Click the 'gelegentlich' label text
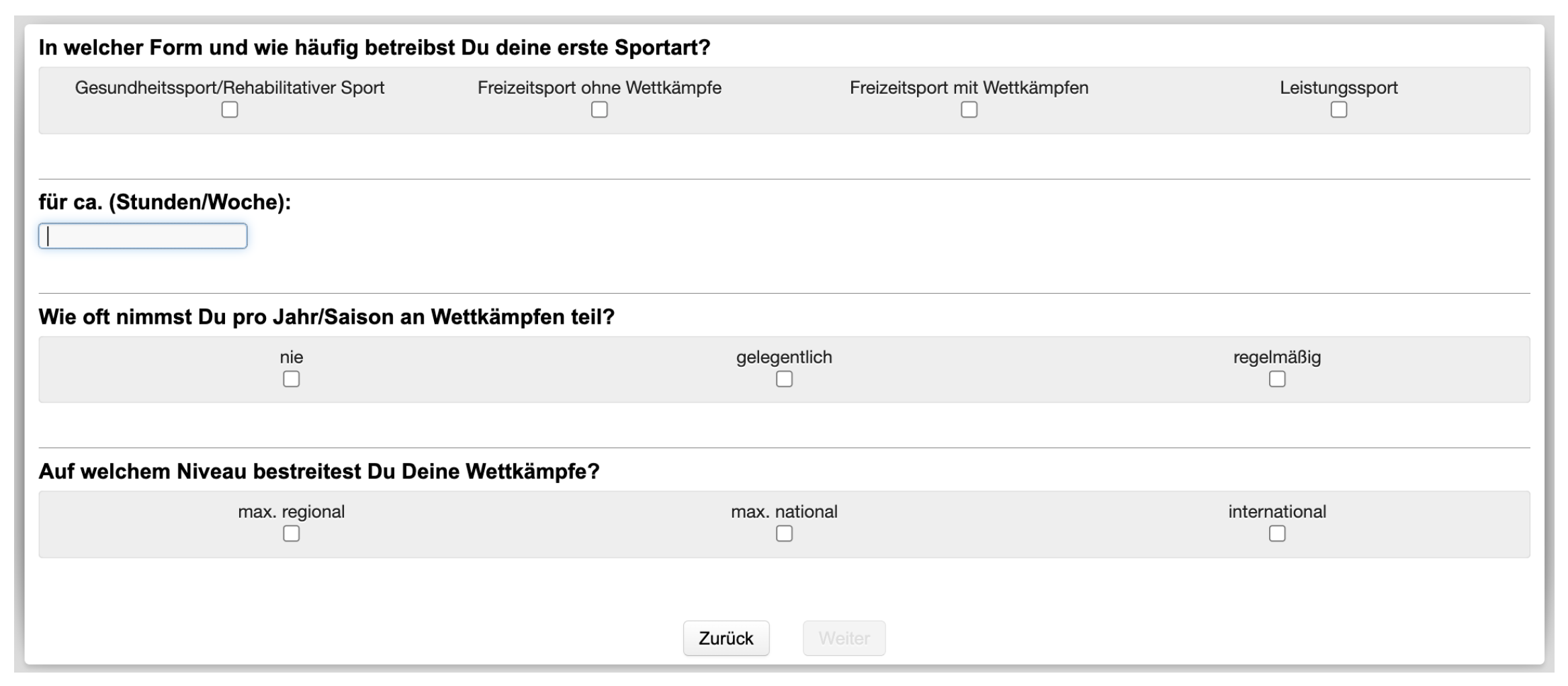The width and height of the screenshot is (1568, 686). (784, 357)
